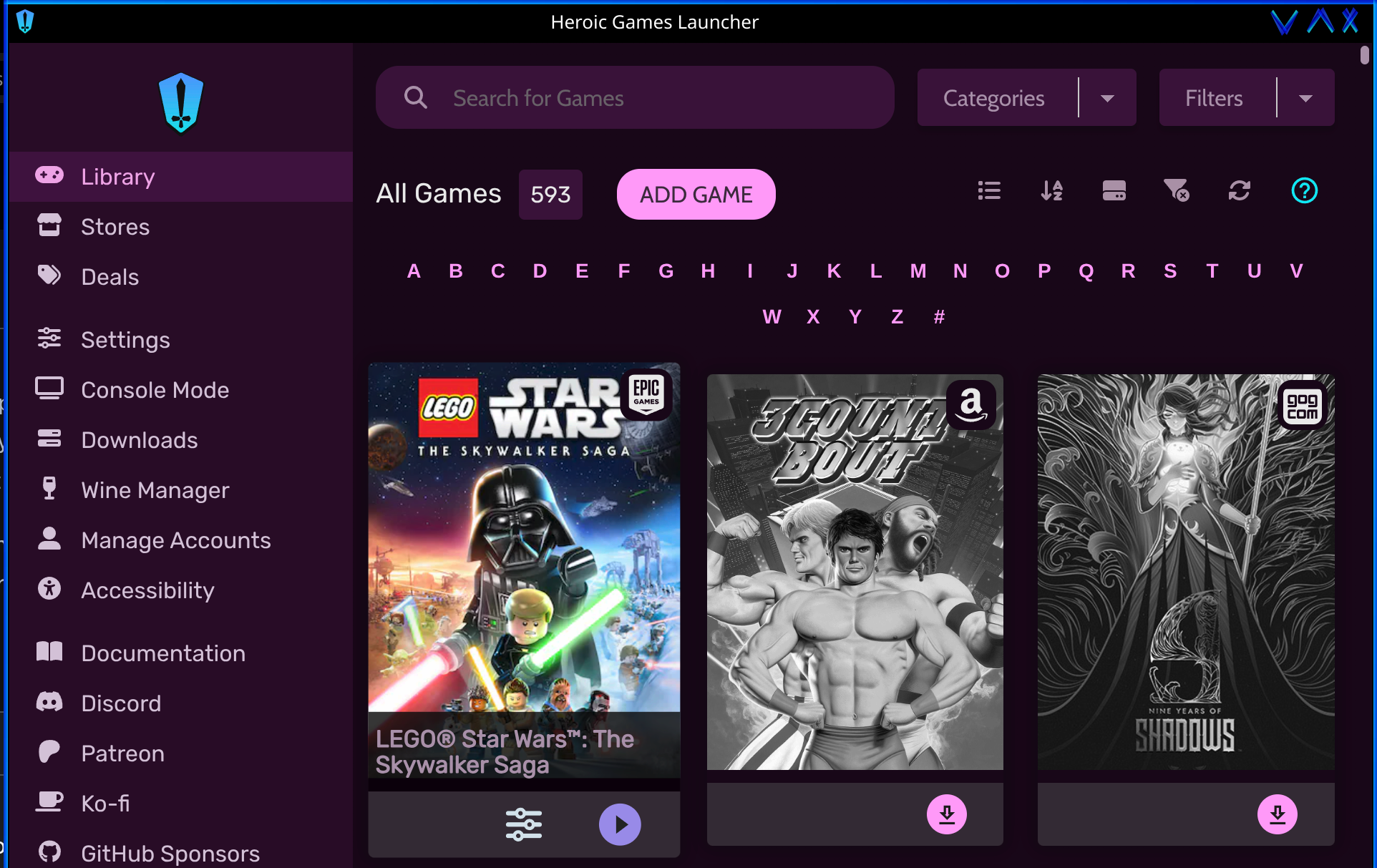Open the Documentation link

tap(181, 653)
